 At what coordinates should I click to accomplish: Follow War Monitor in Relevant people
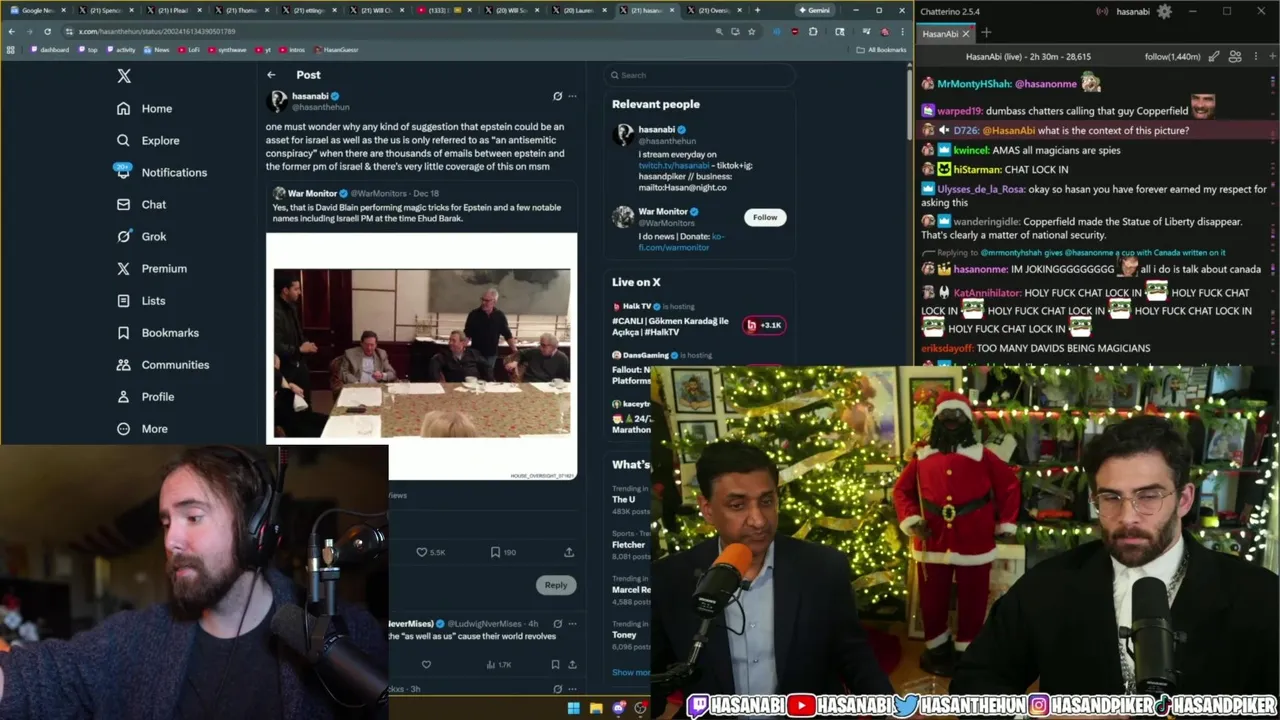point(765,217)
